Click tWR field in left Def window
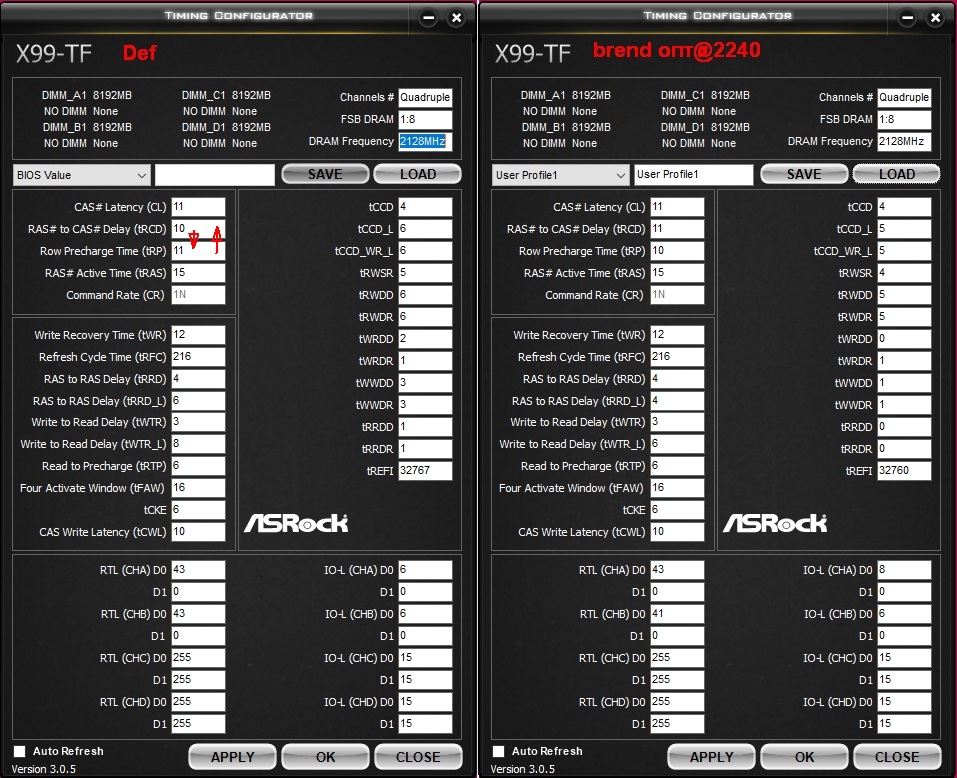The width and height of the screenshot is (957, 778). point(198,335)
